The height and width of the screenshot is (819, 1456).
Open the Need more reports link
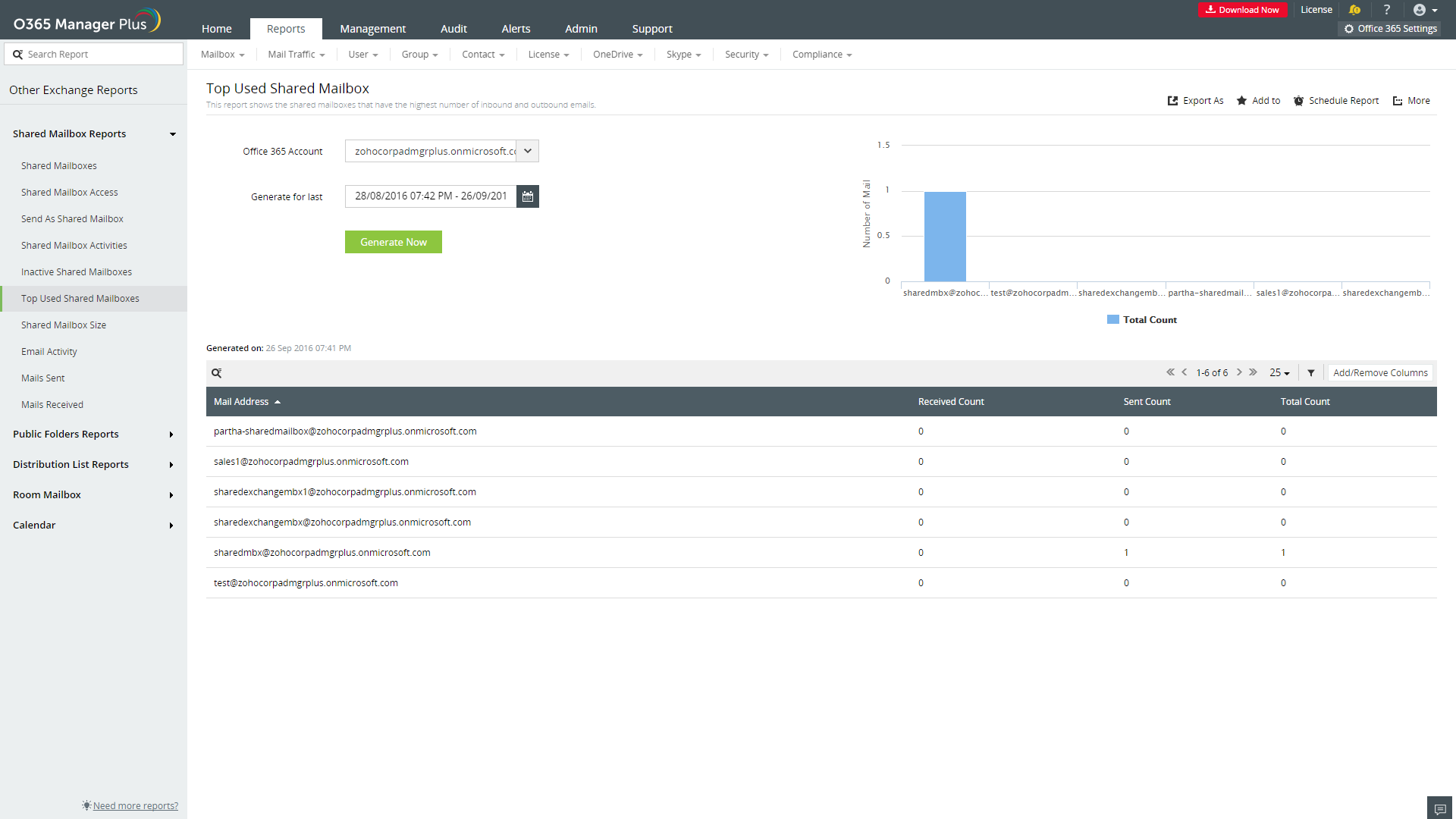pos(135,806)
